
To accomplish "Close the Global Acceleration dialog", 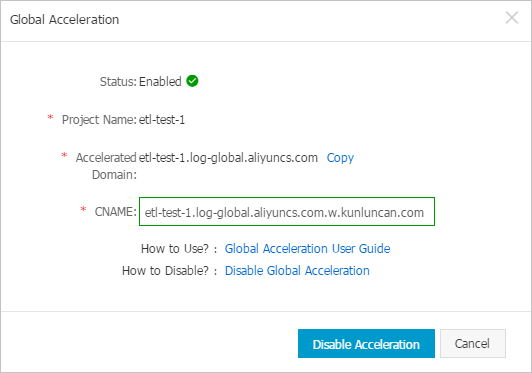I will point(512,18).
